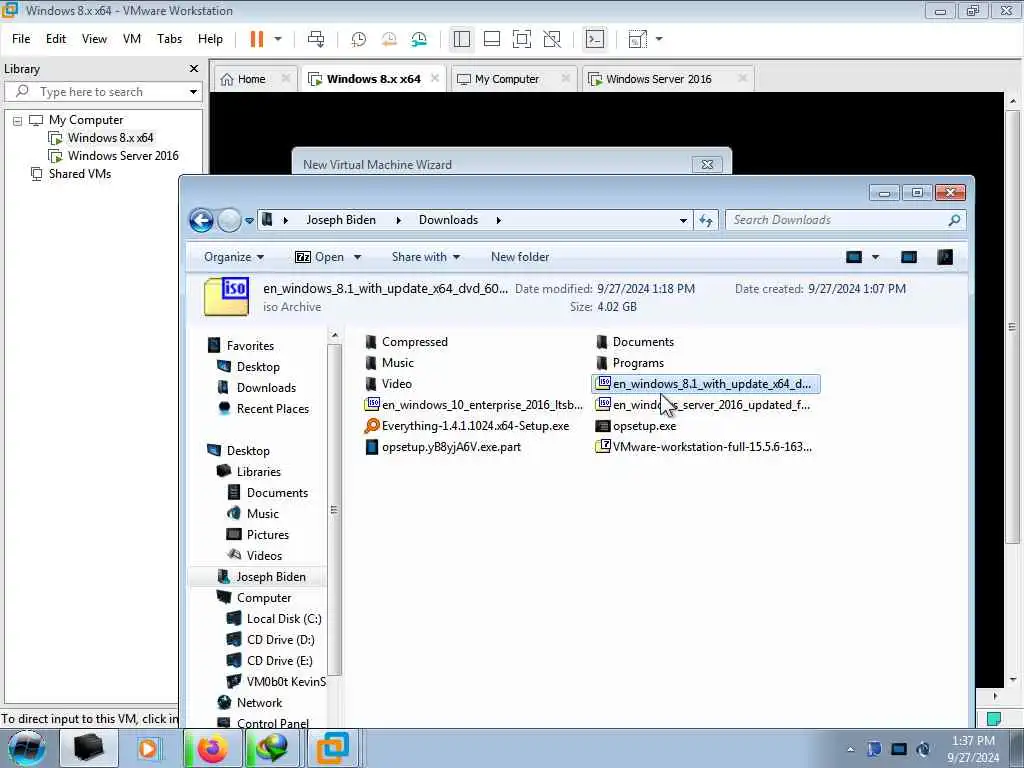Open the Share with dropdown

click(x=426, y=257)
